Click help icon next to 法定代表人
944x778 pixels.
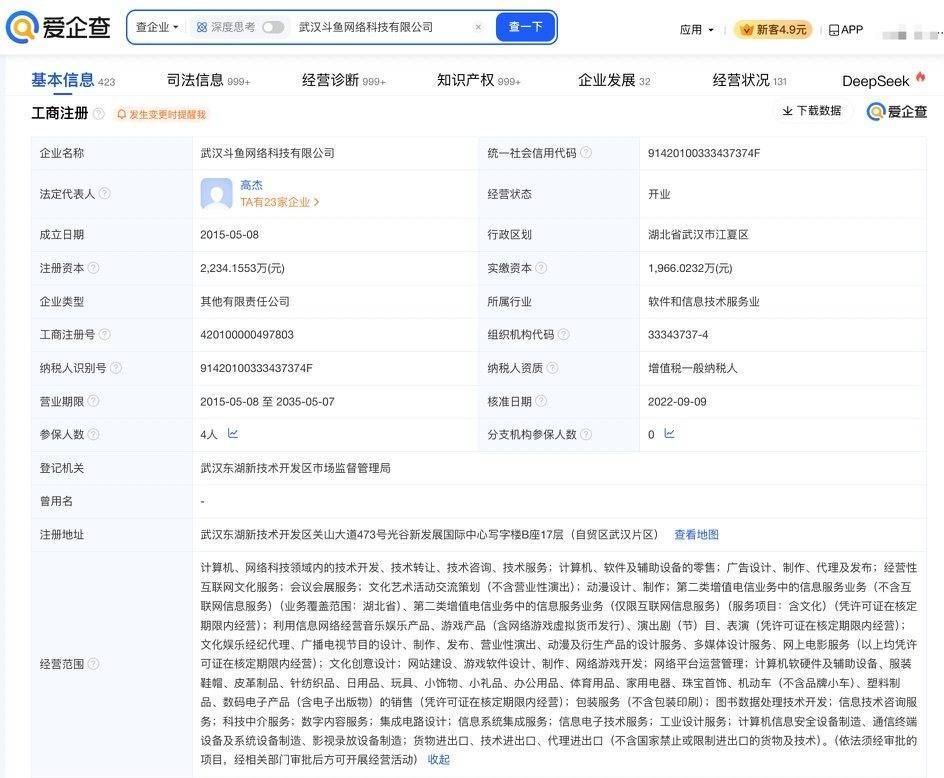click(104, 193)
